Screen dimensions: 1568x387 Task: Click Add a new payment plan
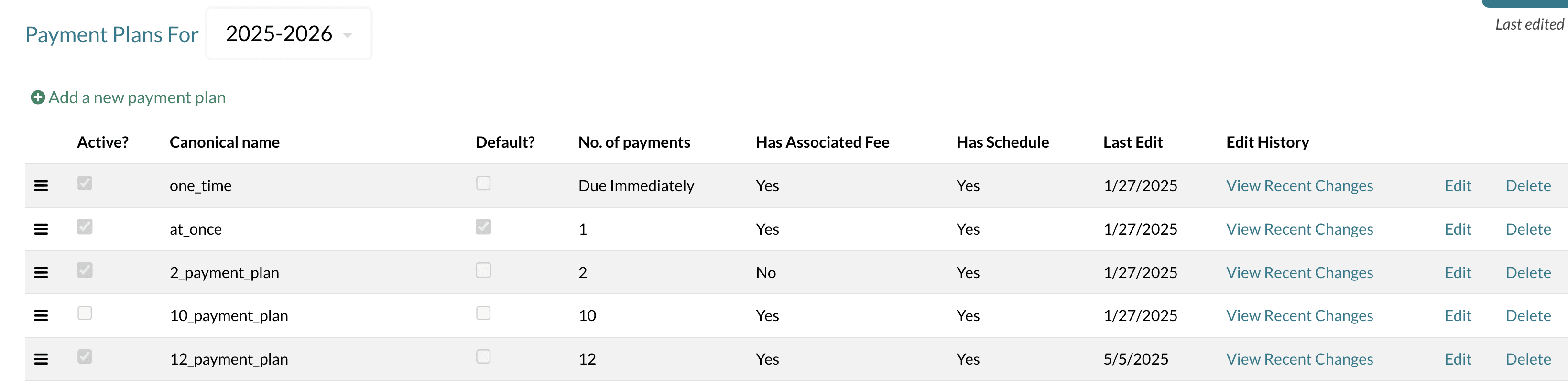tap(138, 97)
